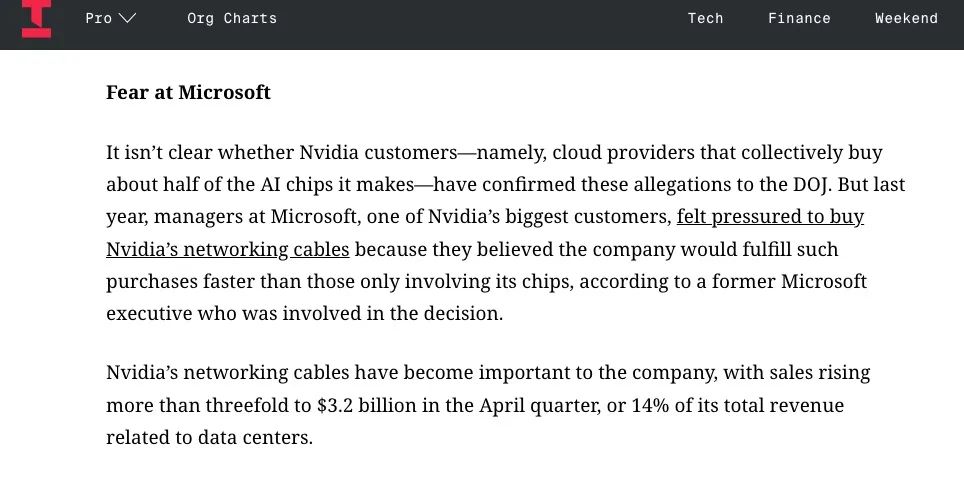Image resolution: width=964 pixels, height=478 pixels.
Task: Open the Pro menu label
Action: pyautogui.click(x=98, y=18)
